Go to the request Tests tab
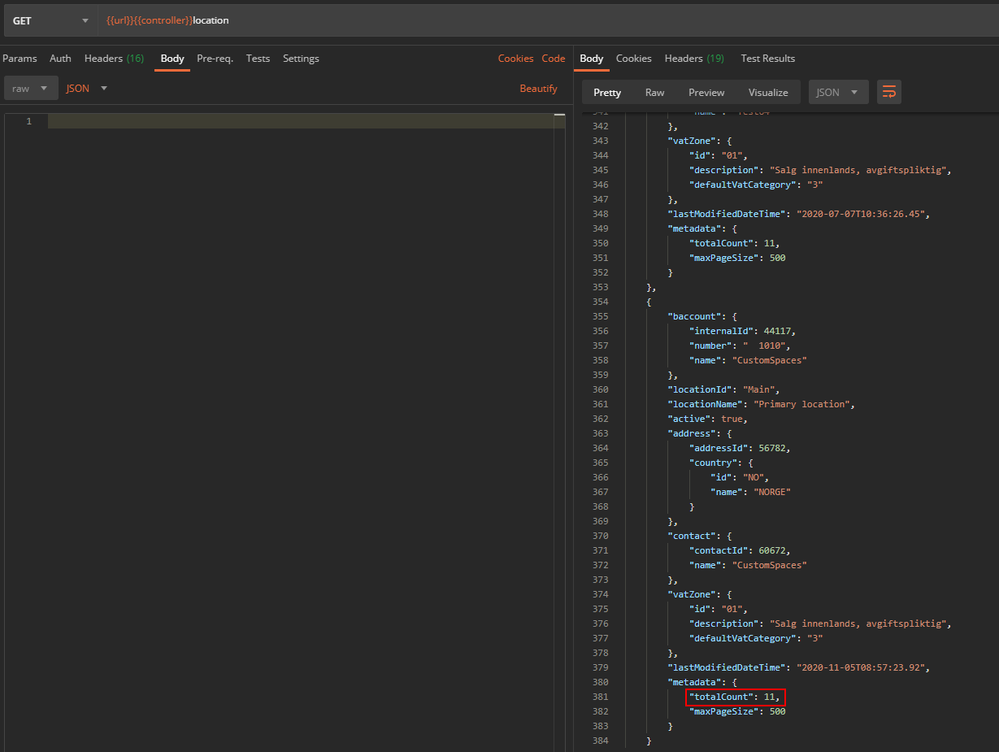Screen dimensions: 999x752 point(258,58)
